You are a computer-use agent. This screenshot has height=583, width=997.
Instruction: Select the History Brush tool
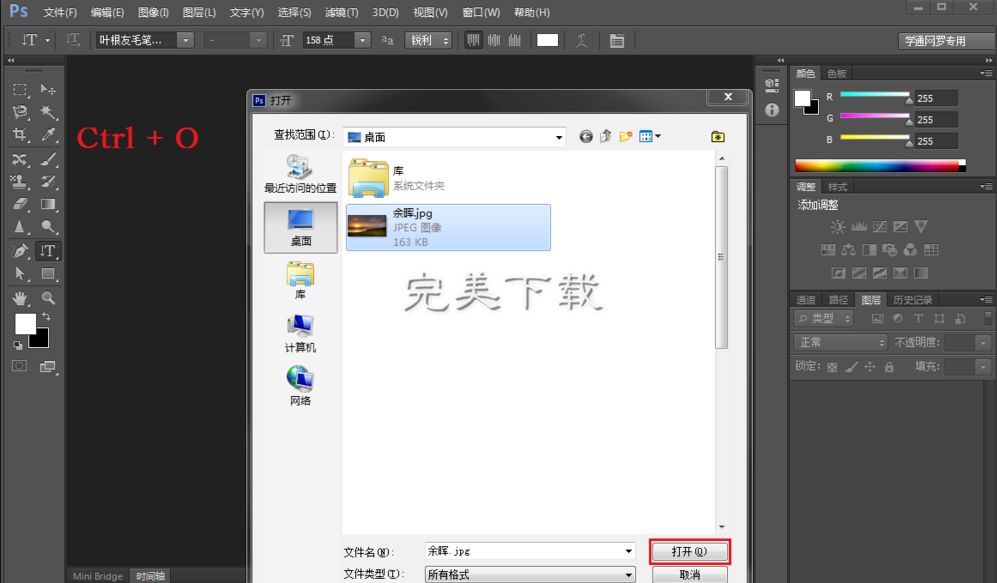pos(48,182)
